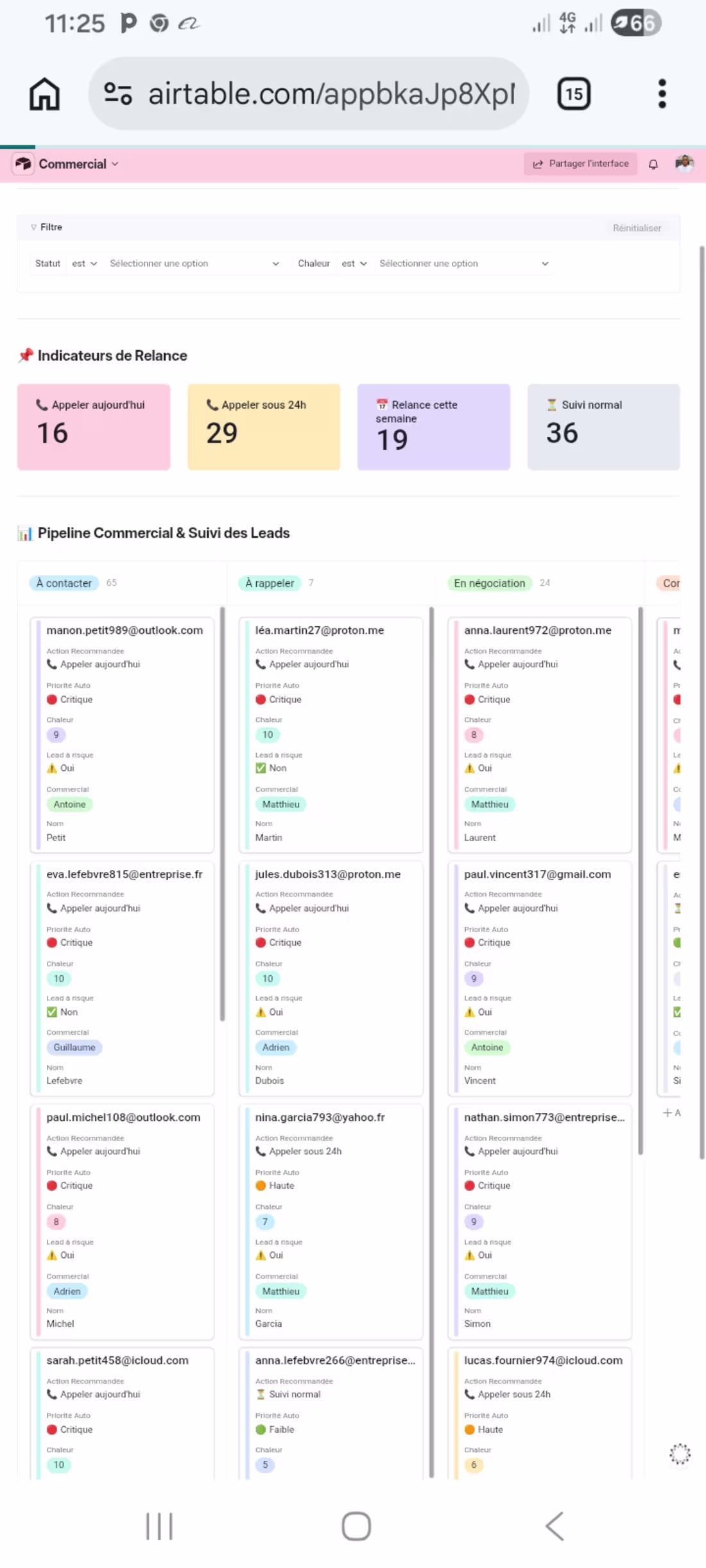Screen dimensions: 706x1568
Task: Click Chaleur 8 badge on anna.laurent972 card
Action: [474, 735]
